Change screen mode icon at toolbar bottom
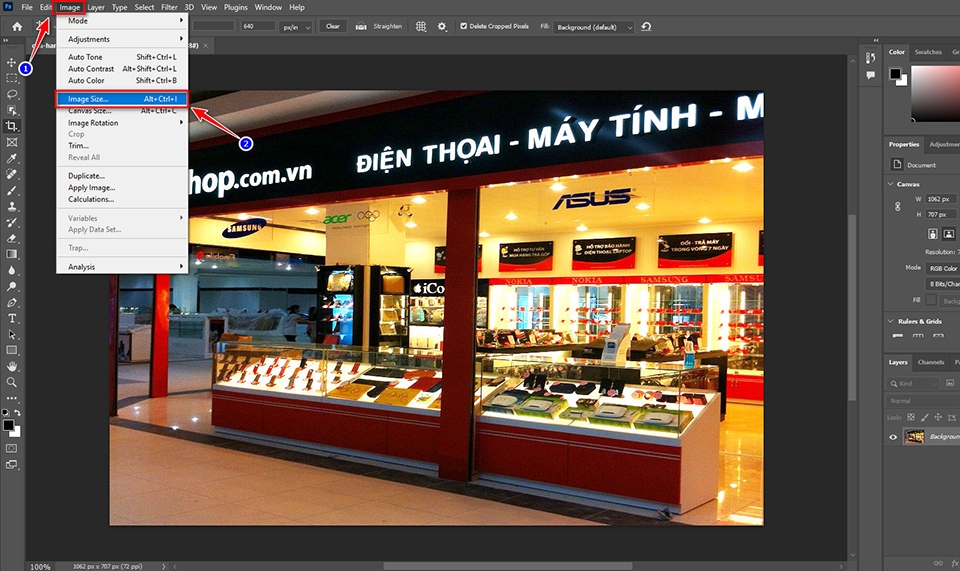The image size is (960, 571). (12, 465)
